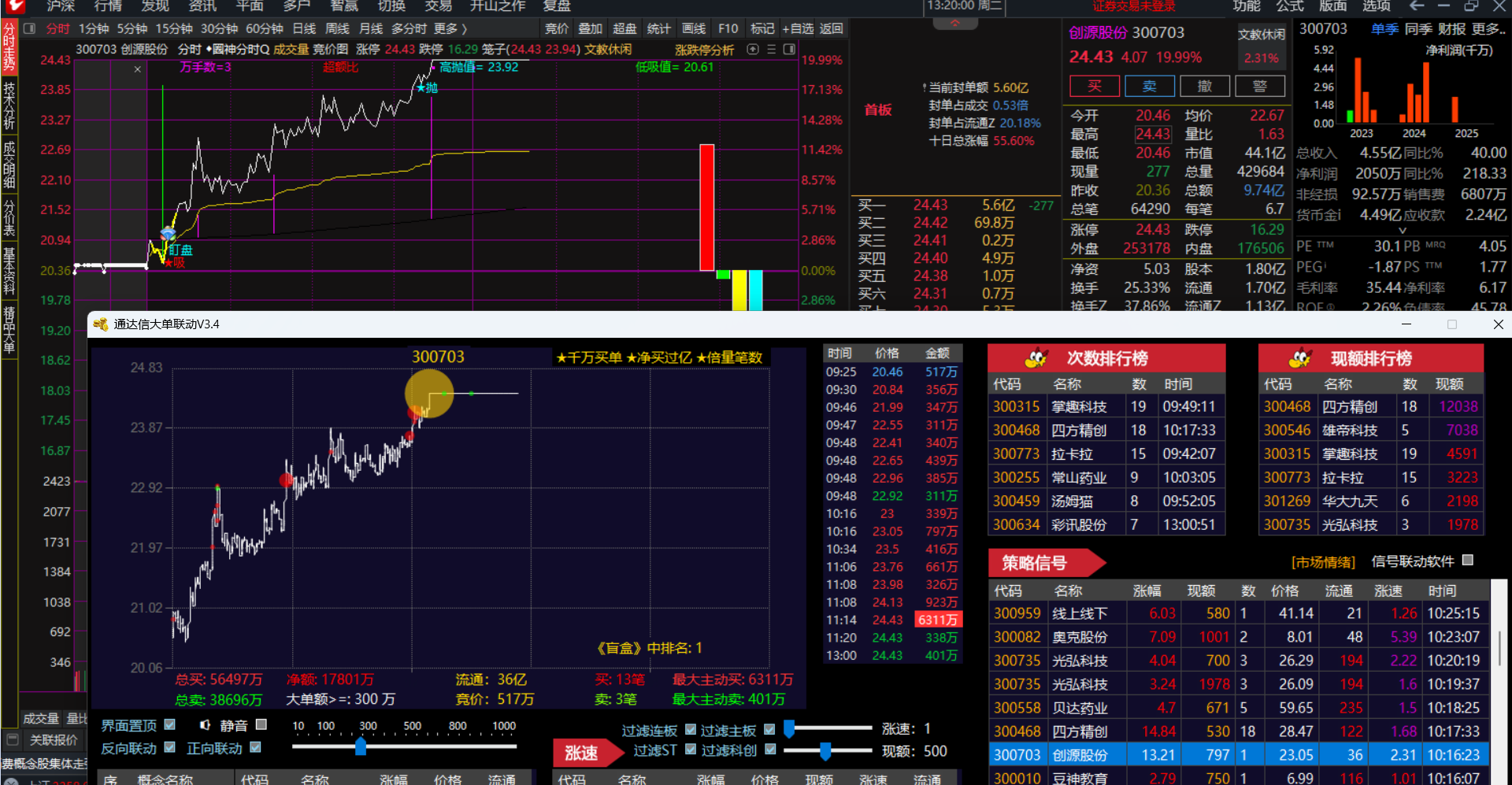Maximize the 通达信大单联动 window
This screenshot has height=785, width=1512.
click(x=1452, y=324)
